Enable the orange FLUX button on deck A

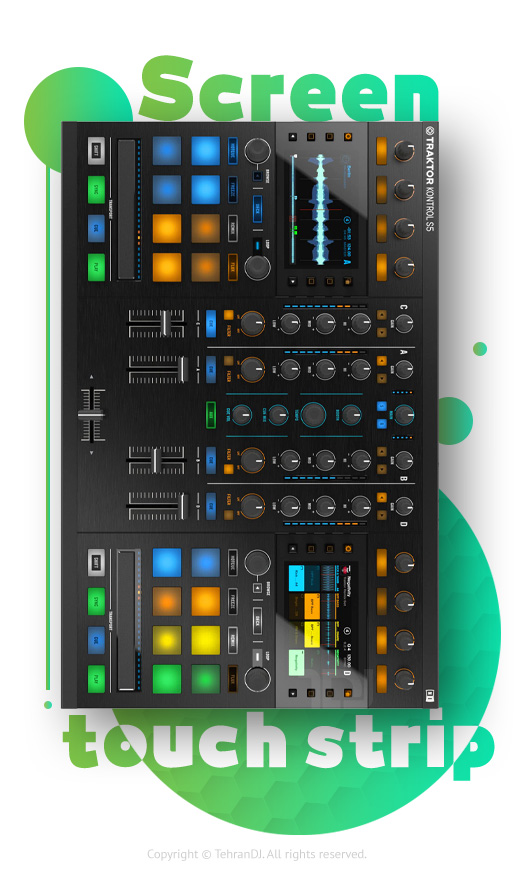233,267
